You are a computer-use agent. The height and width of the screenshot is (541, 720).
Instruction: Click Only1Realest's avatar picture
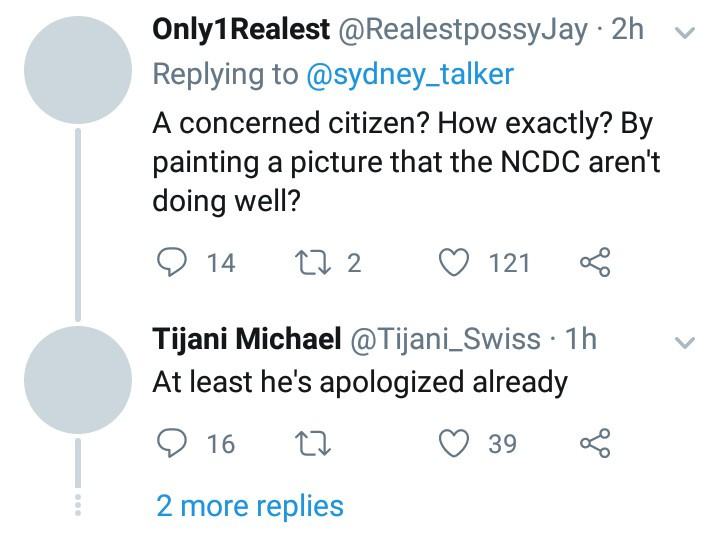pos(78,70)
